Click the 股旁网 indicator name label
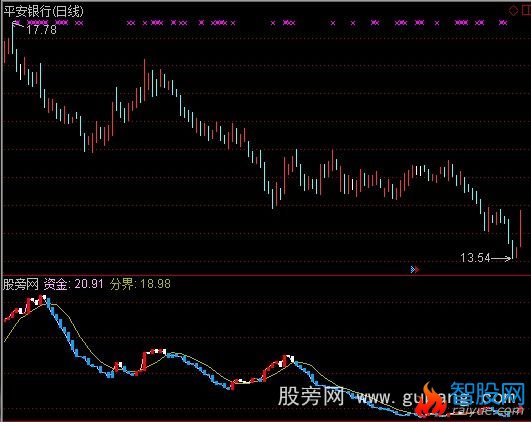Image resolution: width=531 pixels, height=422 pixels. 21,284
